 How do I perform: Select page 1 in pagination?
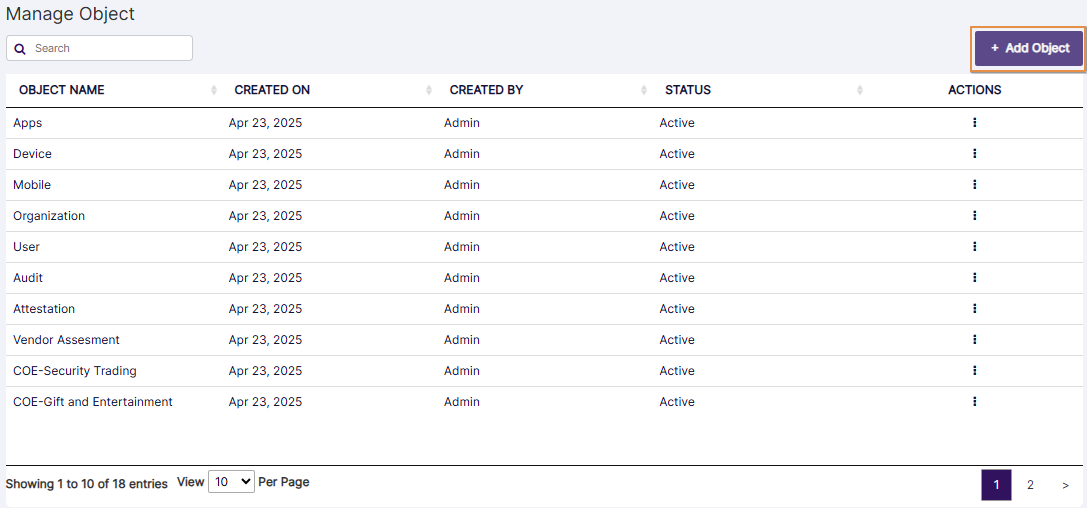pyautogui.click(x=996, y=485)
